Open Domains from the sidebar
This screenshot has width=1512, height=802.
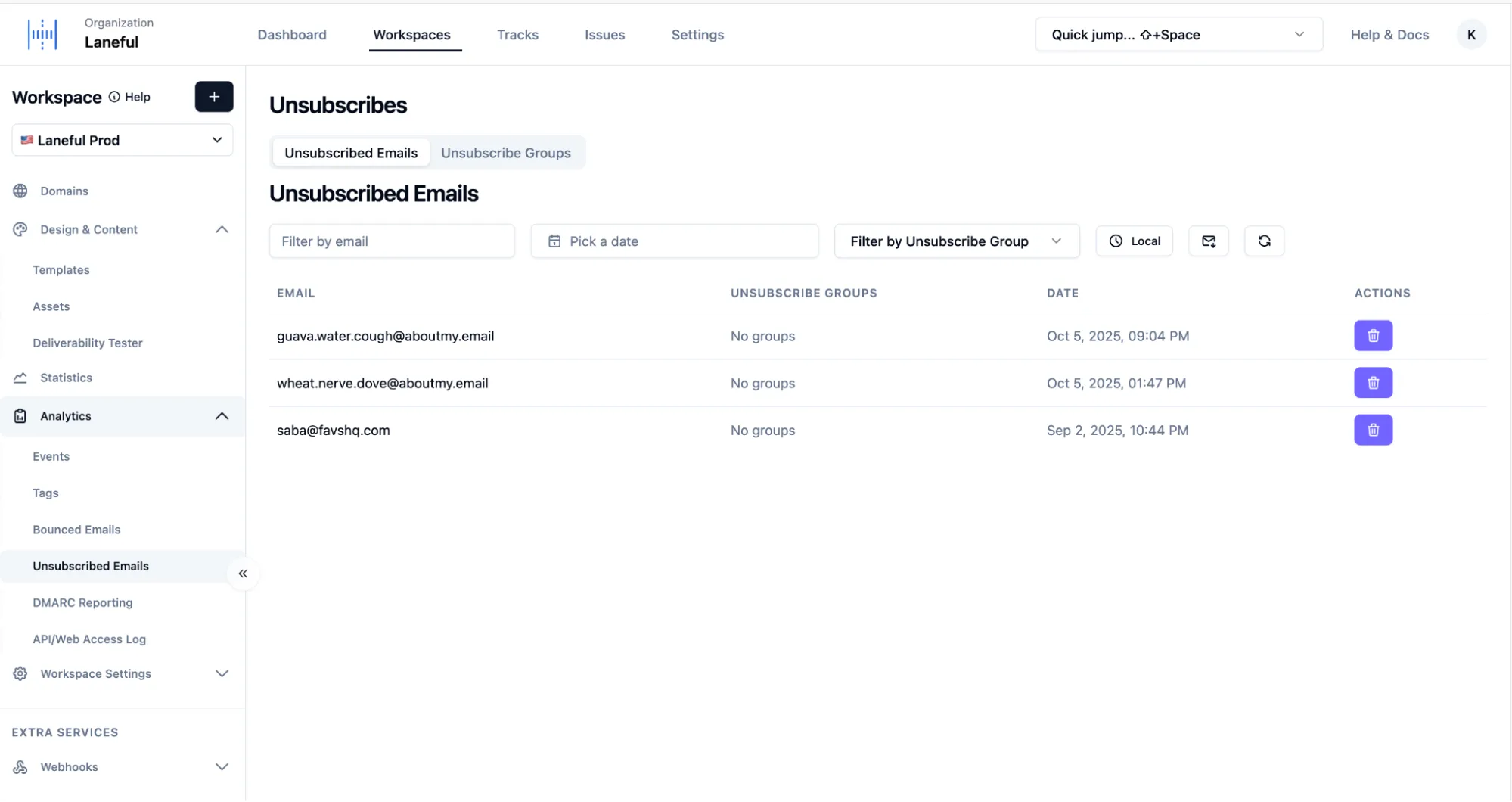(64, 191)
